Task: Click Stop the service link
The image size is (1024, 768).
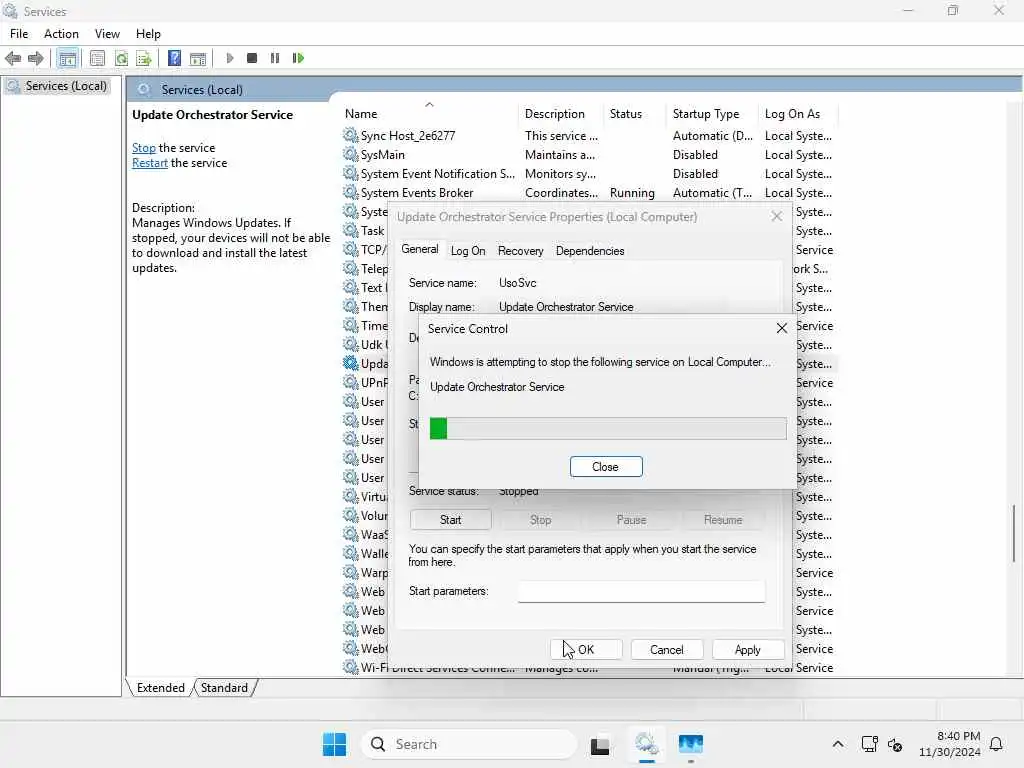Action: coord(144,148)
